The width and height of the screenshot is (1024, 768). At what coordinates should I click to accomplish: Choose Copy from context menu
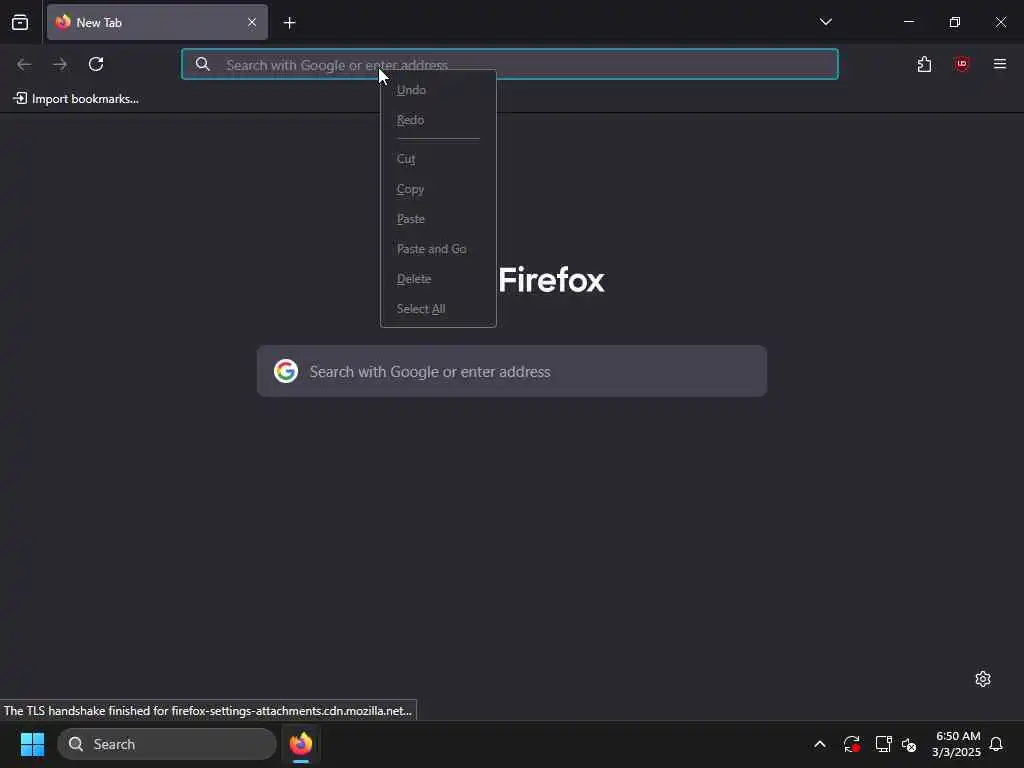click(438, 189)
